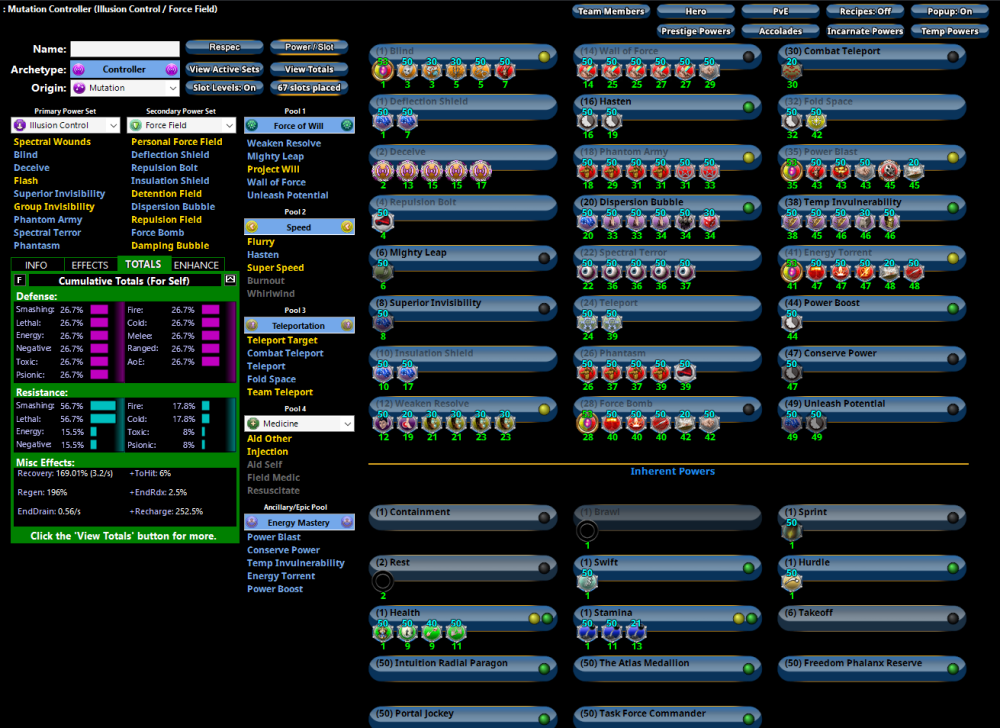Toggle the Combat Teleport power indicator
1000x728 pixels.
click(953, 57)
